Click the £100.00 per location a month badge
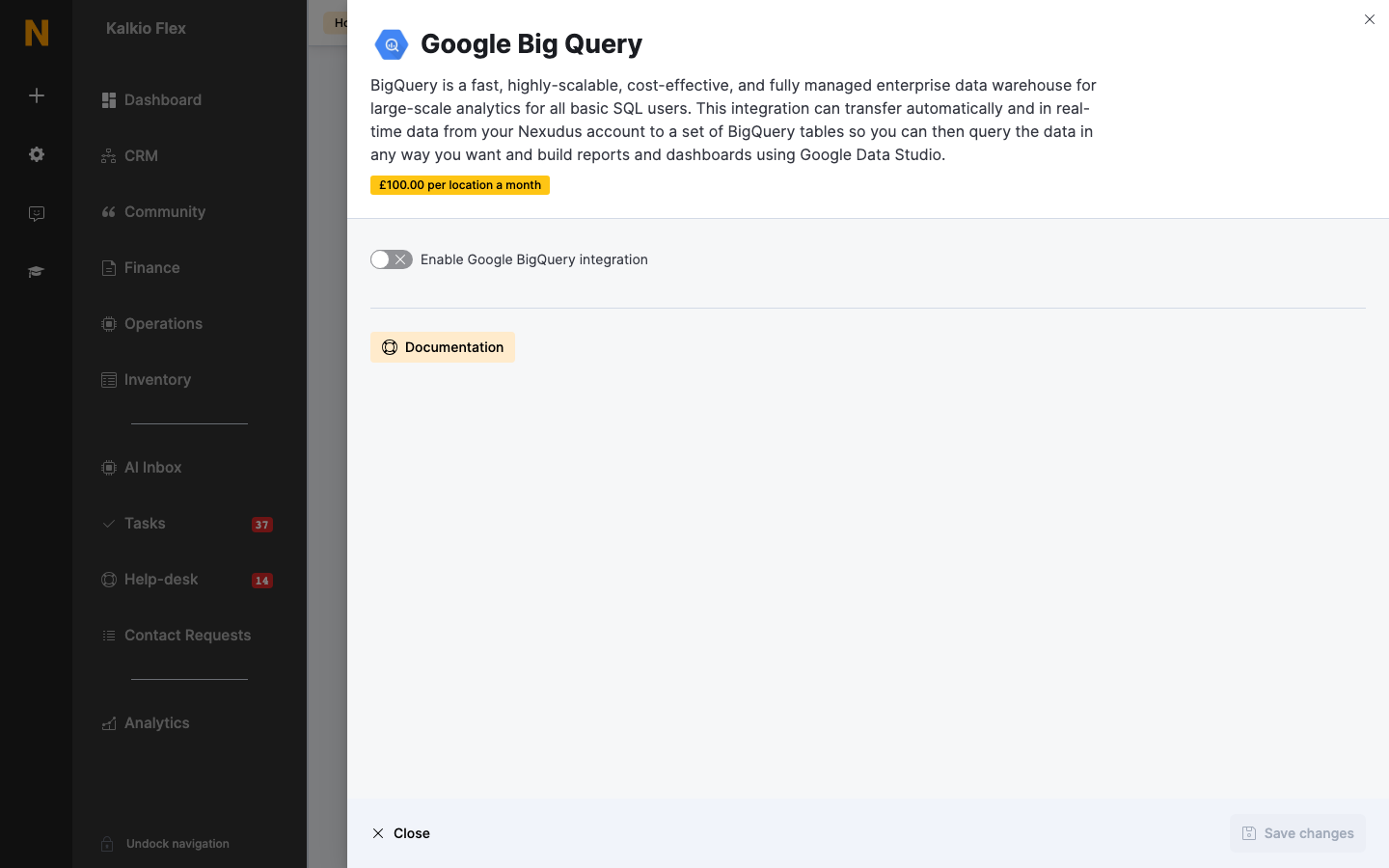 (x=460, y=185)
